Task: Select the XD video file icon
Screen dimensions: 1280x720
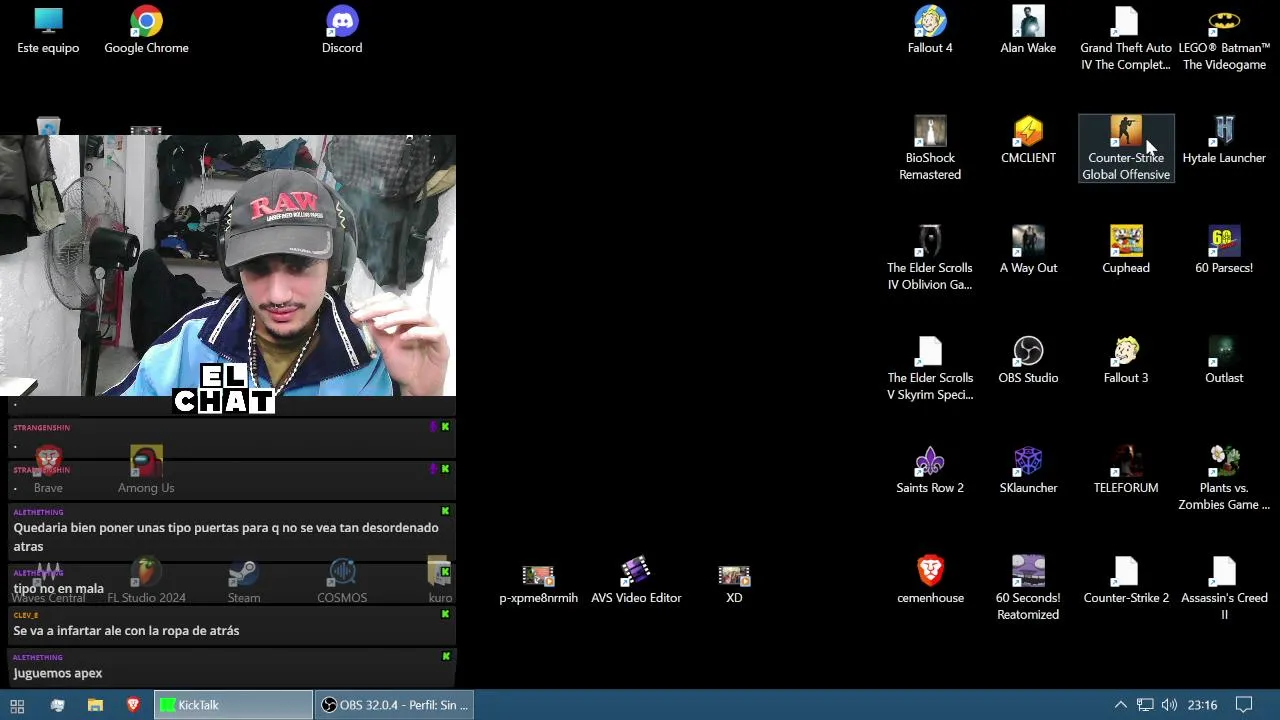Action: tap(734, 585)
